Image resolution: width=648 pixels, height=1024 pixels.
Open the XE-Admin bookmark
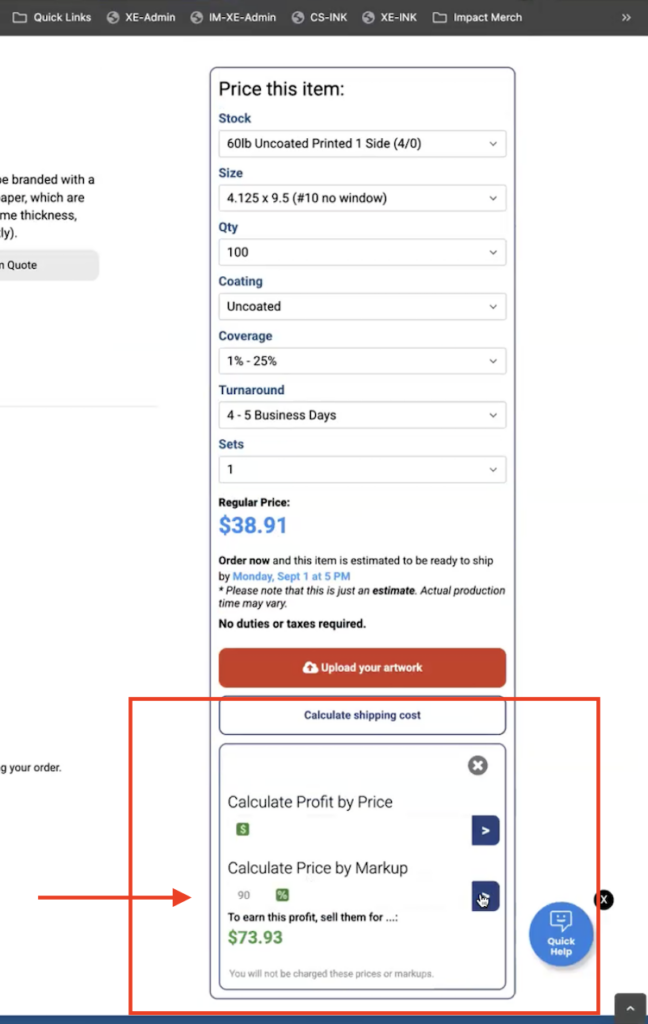point(141,17)
